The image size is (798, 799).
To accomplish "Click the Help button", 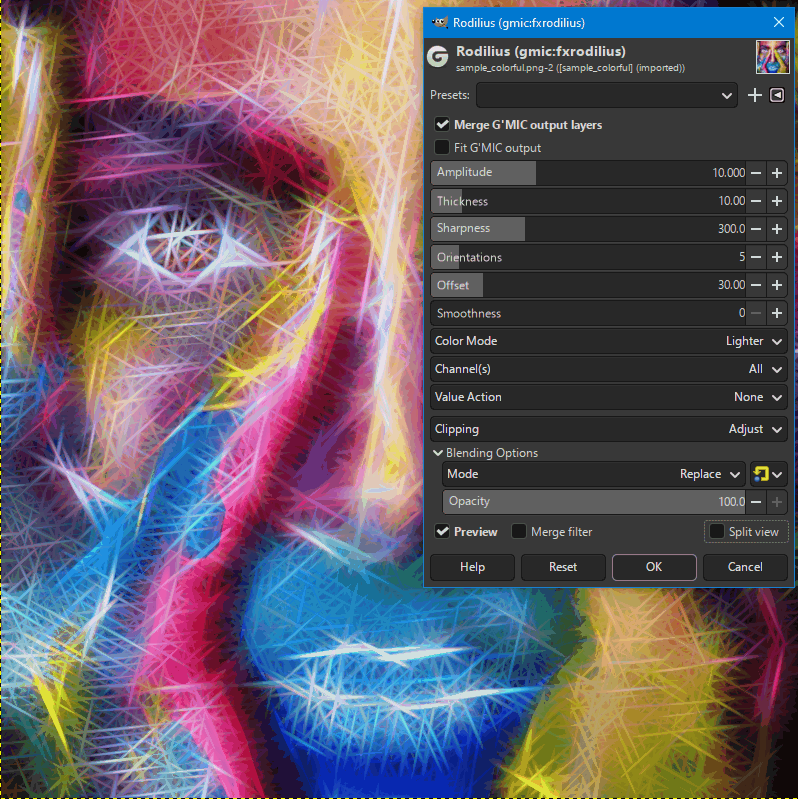I will click(472, 567).
